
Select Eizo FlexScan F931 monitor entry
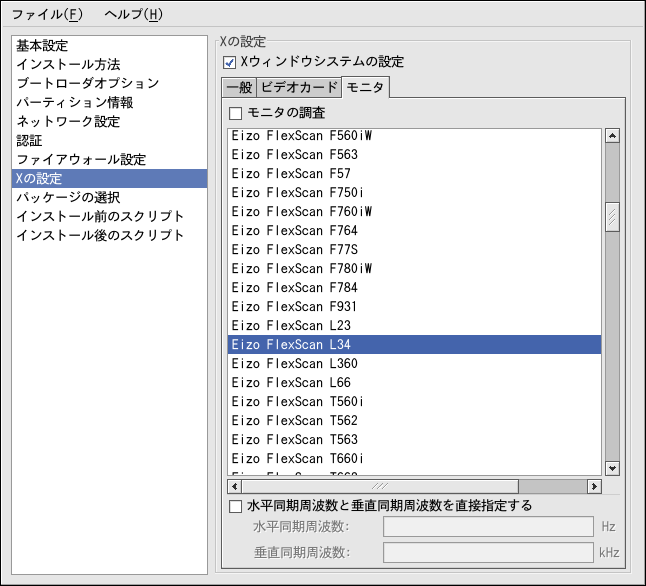294,307
